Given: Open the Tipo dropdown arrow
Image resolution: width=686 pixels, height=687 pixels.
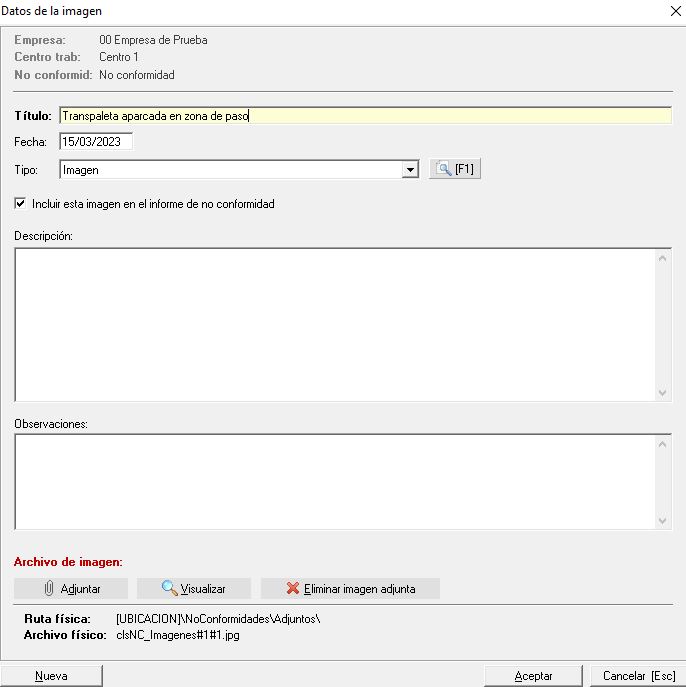Looking at the screenshot, I should point(410,170).
